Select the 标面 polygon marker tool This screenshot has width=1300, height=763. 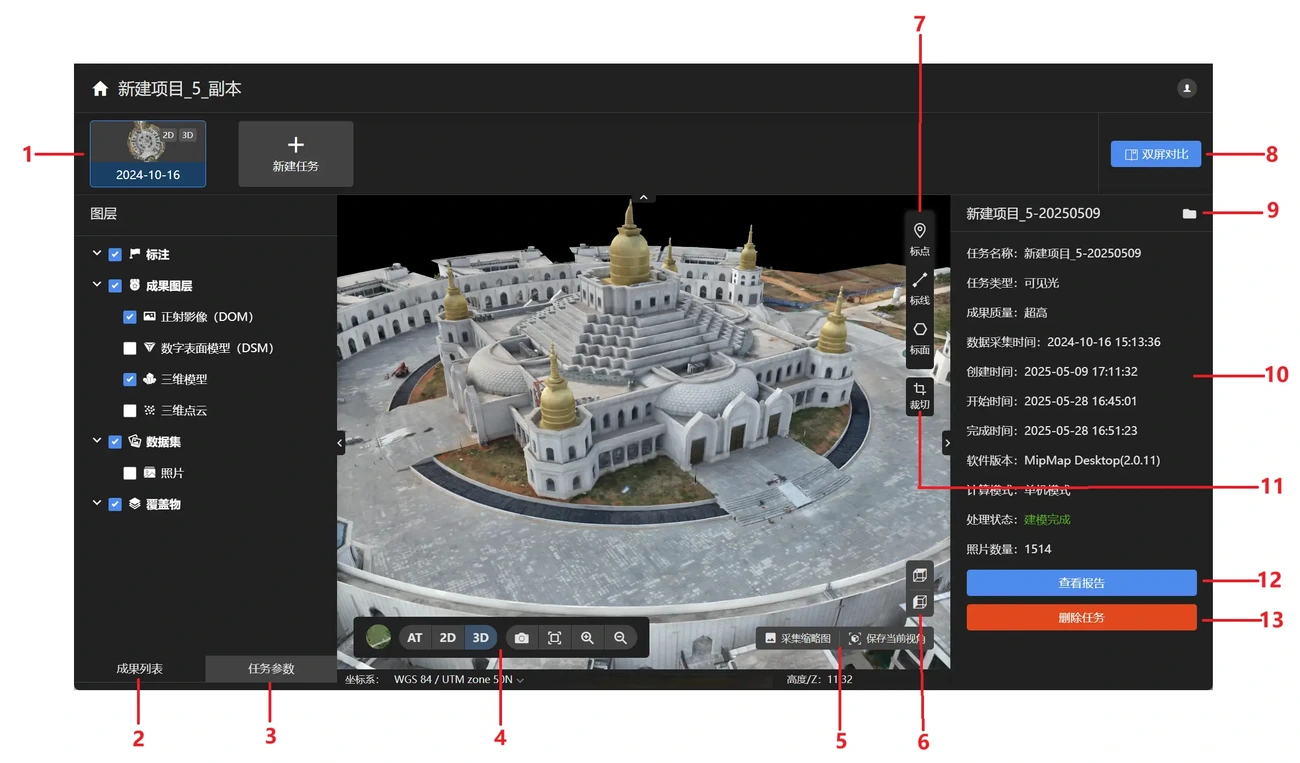(919, 337)
